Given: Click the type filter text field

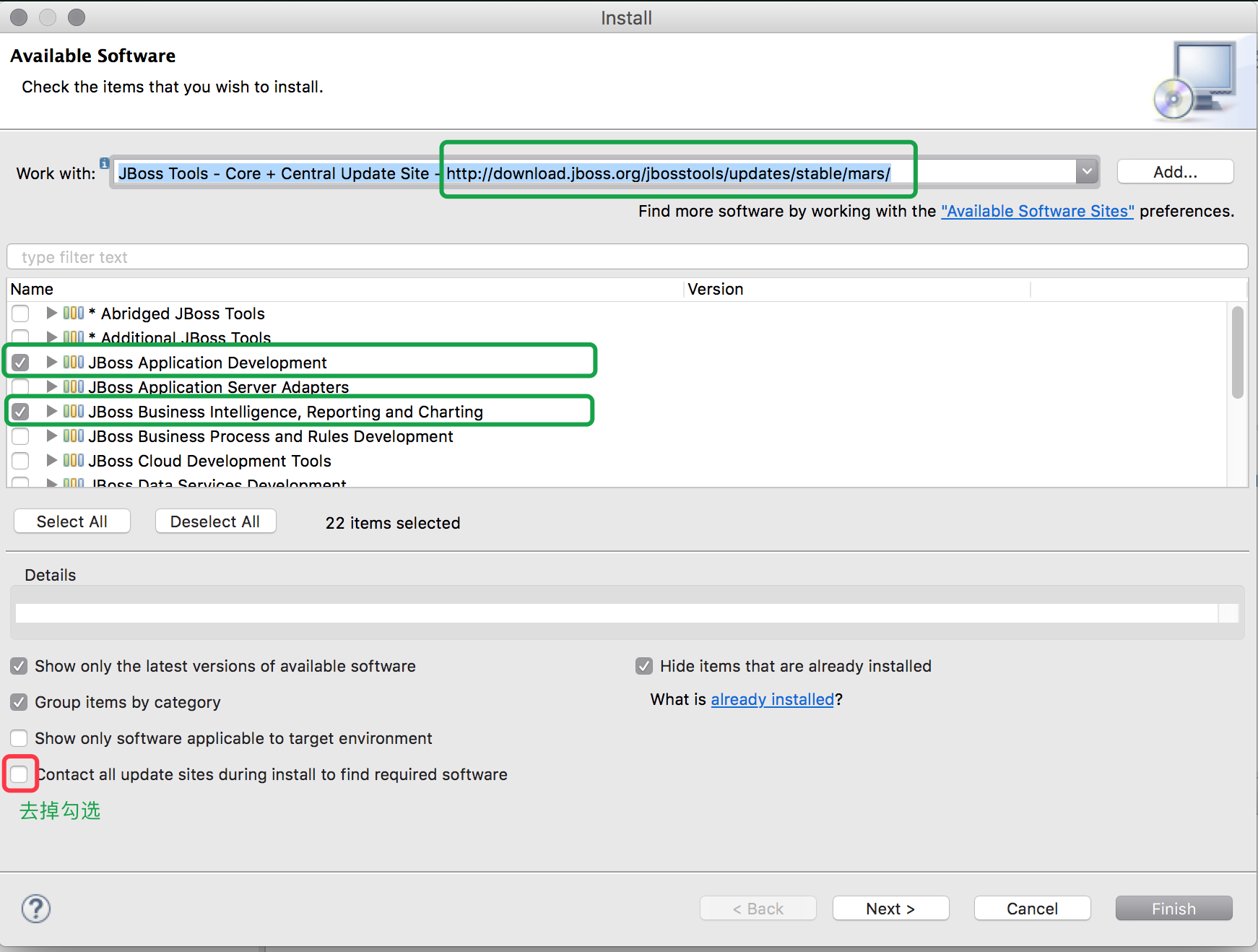Looking at the screenshot, I should point(627,257).
